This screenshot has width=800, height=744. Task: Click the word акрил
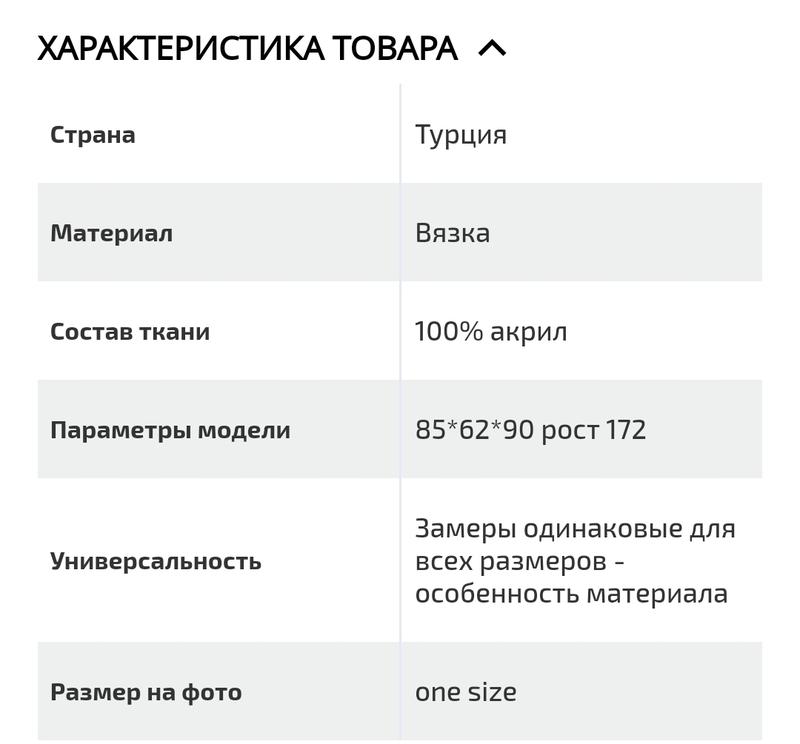pyautogui.click(x=528, y=331)
